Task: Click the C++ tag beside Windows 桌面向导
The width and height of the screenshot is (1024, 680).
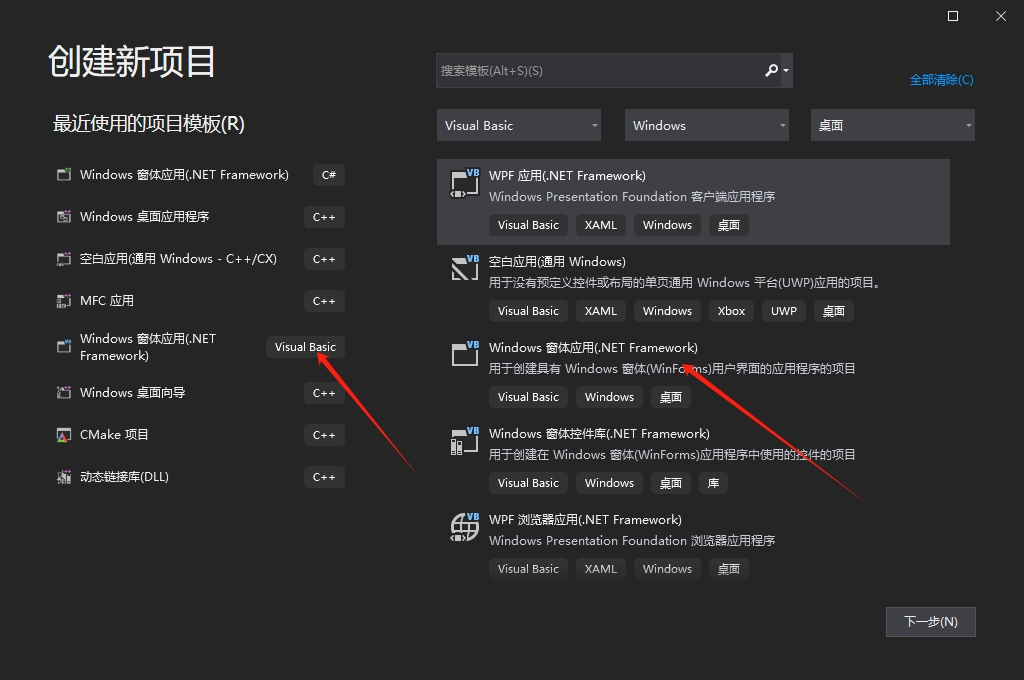Action: pos(324,393)
